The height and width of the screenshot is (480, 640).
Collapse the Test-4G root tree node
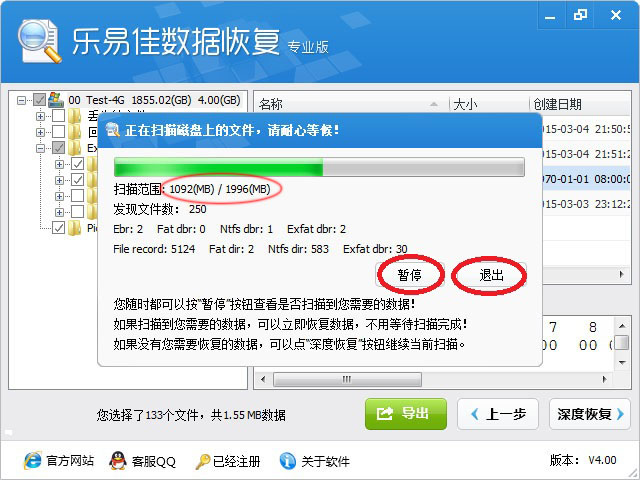(21, 100)
